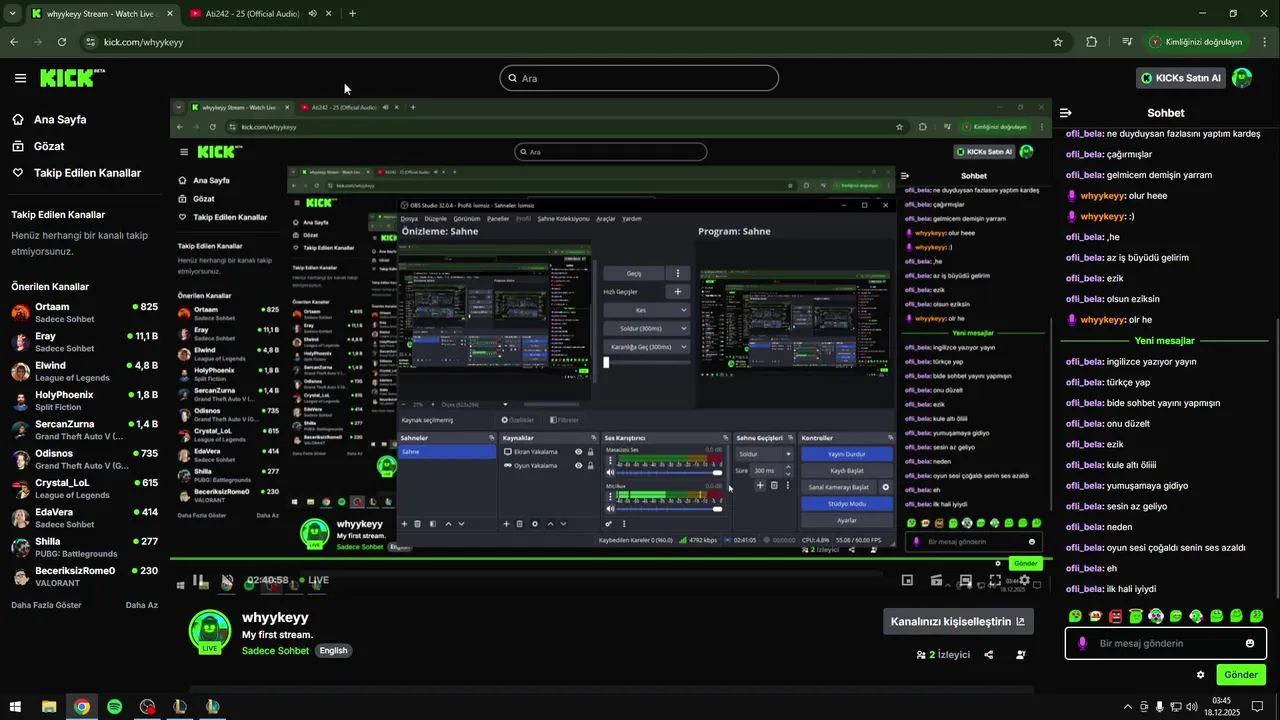Open mini player mode
The height and width of the screenshot is (720, 1280).
coord(907,580)
